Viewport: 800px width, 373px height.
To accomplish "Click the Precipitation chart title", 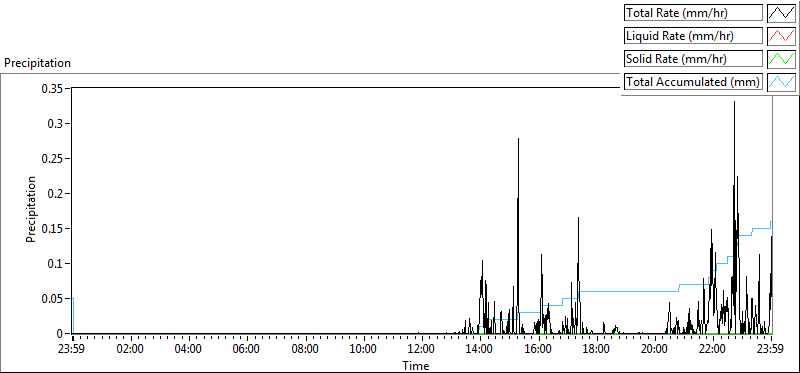I will point(37,63).
